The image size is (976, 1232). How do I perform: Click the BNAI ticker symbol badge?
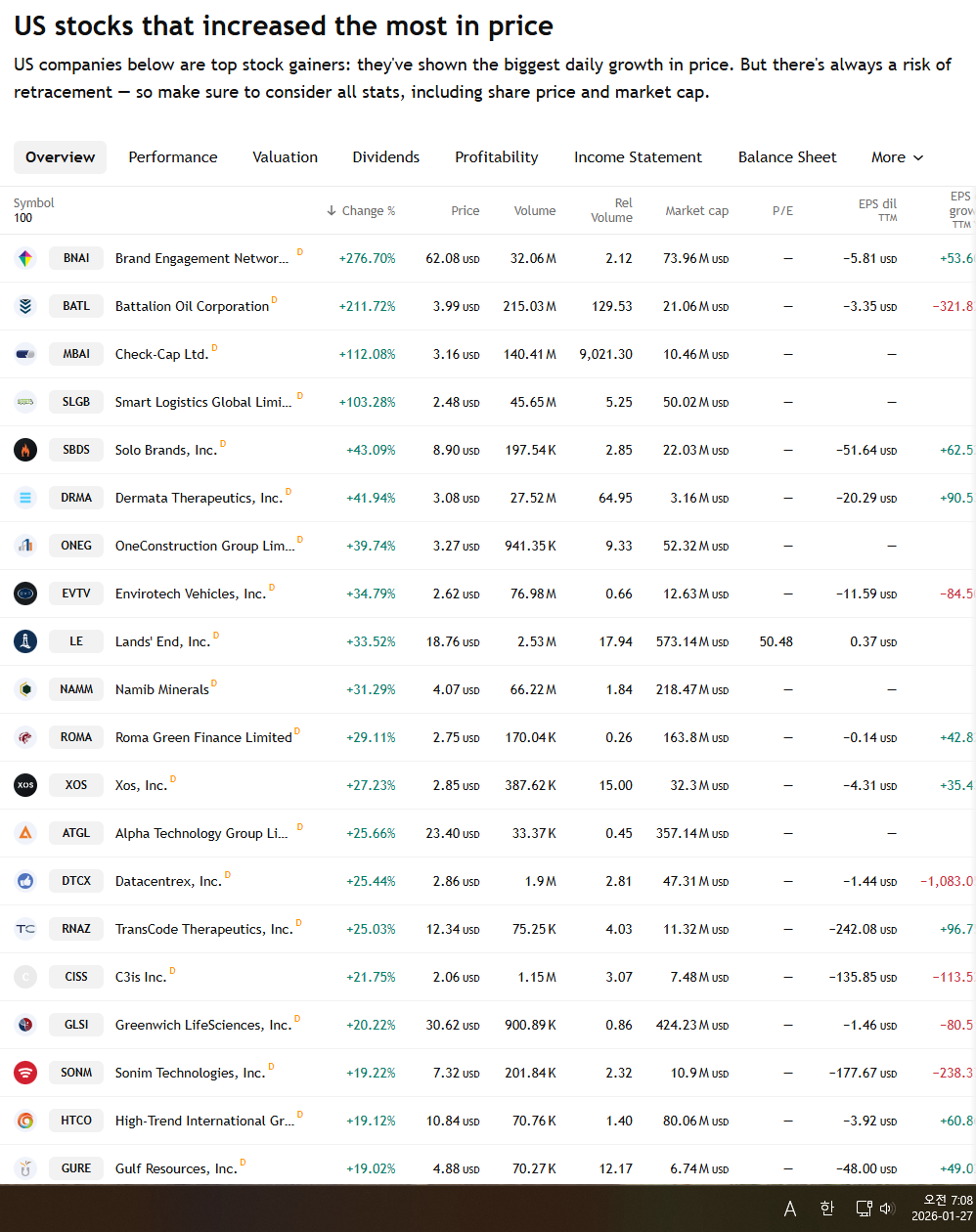click(76, 258)
